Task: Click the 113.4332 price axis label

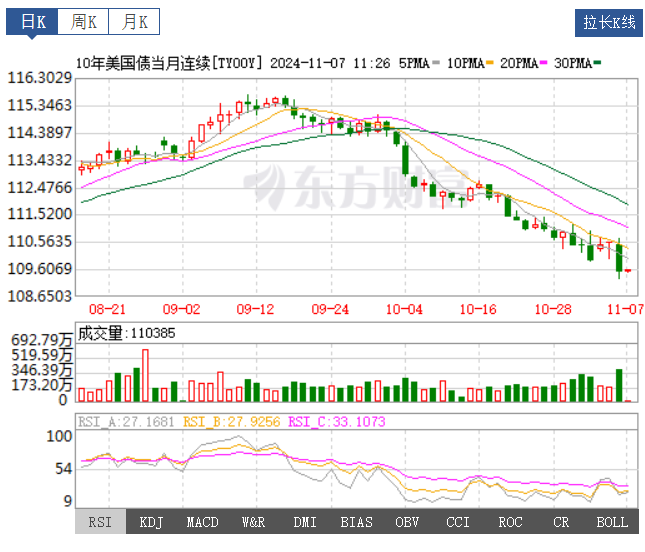Action: pyautogui.click(x=40, y=160)
